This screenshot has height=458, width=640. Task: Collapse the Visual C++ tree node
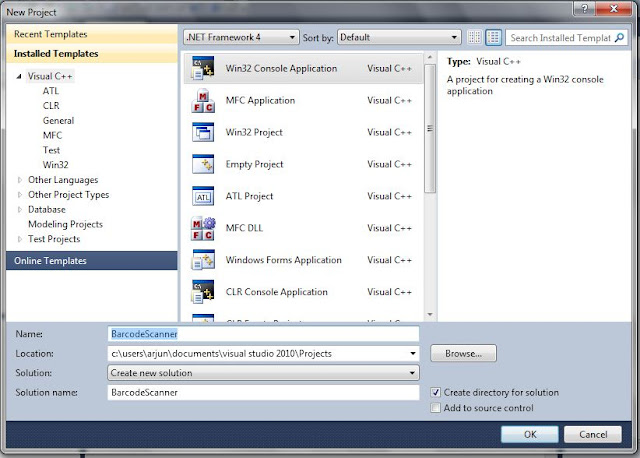pyautogui.click(x=19, y=76)
